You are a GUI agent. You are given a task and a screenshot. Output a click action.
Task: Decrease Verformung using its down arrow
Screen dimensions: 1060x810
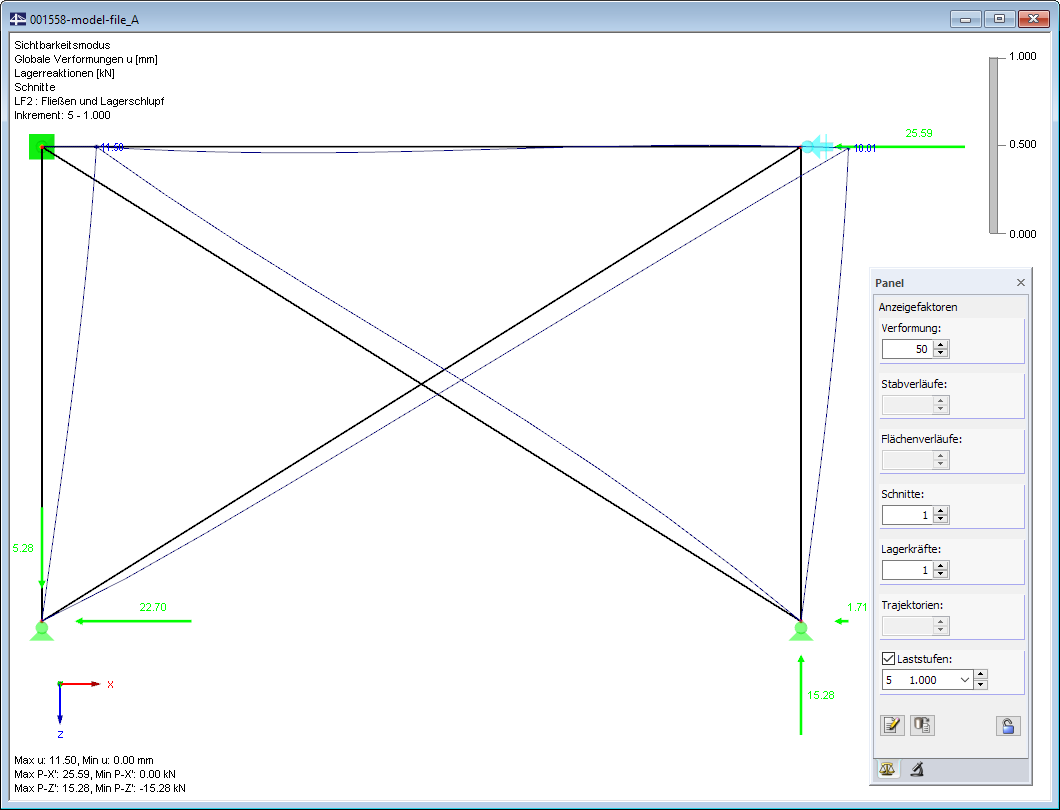pyautogui.click(x=941, y=352)
